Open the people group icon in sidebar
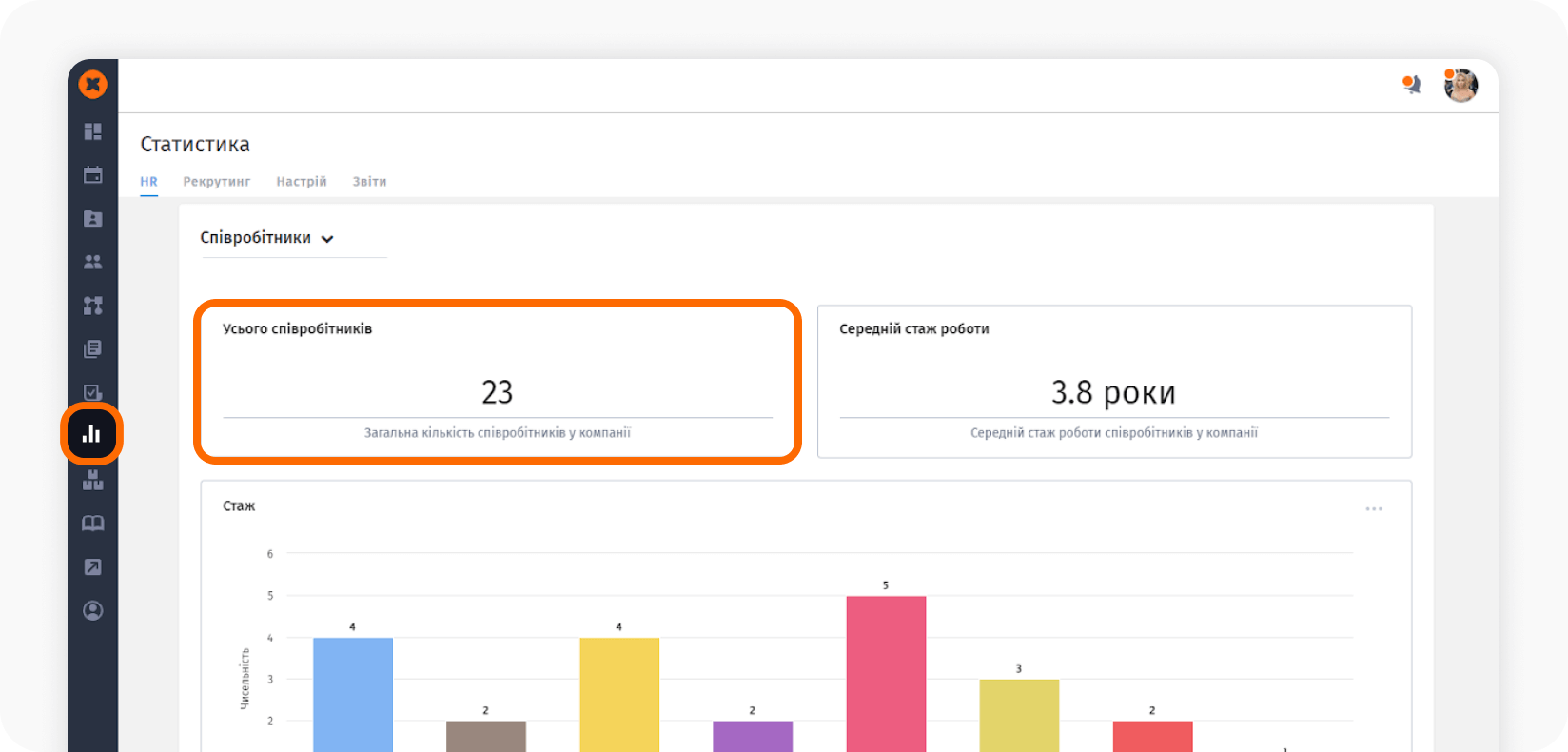Image resolution: width=1568 pixels, height=752 pixels. coord(92,262)
